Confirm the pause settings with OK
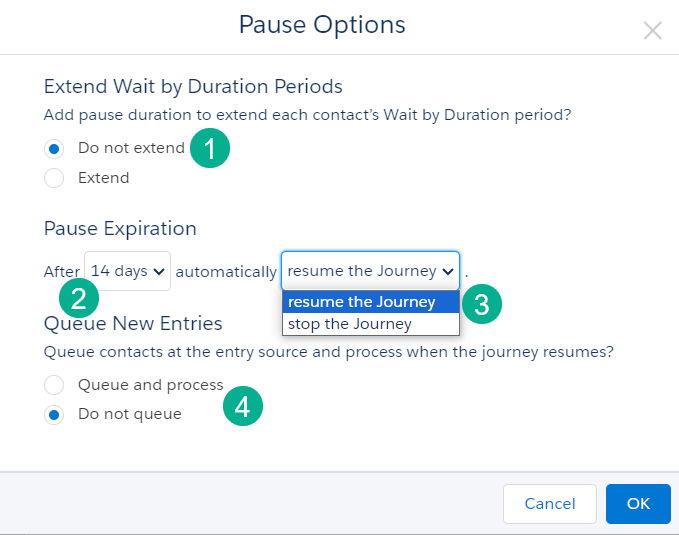Screen dimensions: 679x535 pyautogui.click(x=638, y=504)
